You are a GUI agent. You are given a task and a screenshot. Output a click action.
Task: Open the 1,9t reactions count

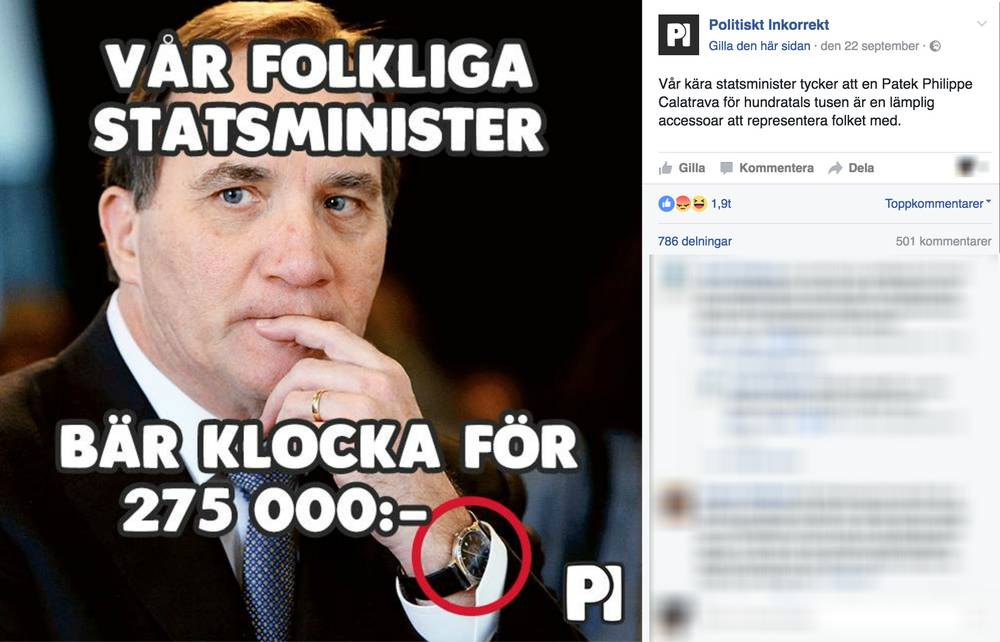(721, 203)
